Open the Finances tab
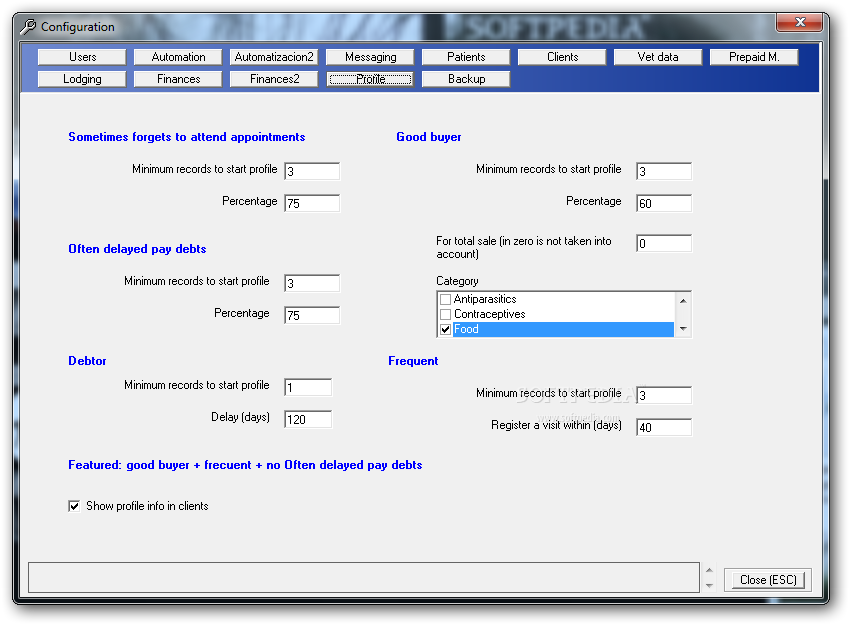The height and width of the screenshot is (625, 850). (178, 79)
